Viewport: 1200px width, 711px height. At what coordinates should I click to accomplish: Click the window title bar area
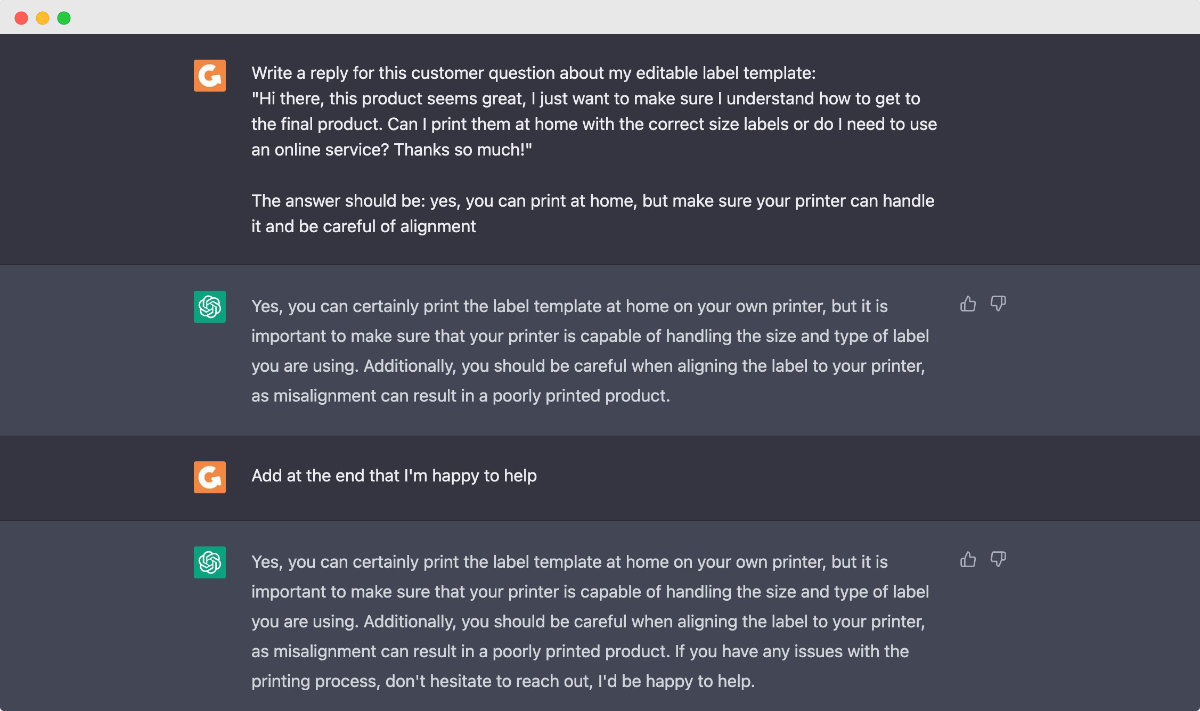click(600, 16)
